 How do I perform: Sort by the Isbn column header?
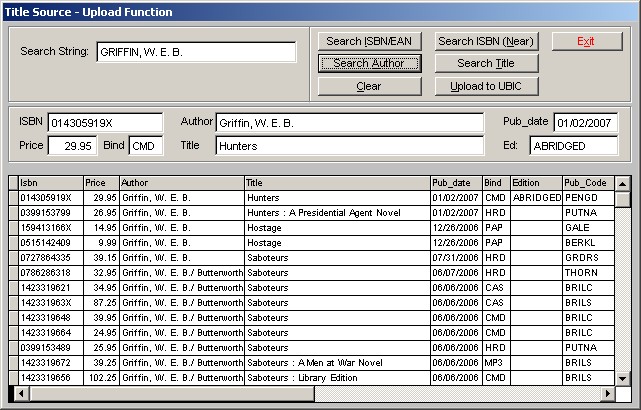pos(51,183)
